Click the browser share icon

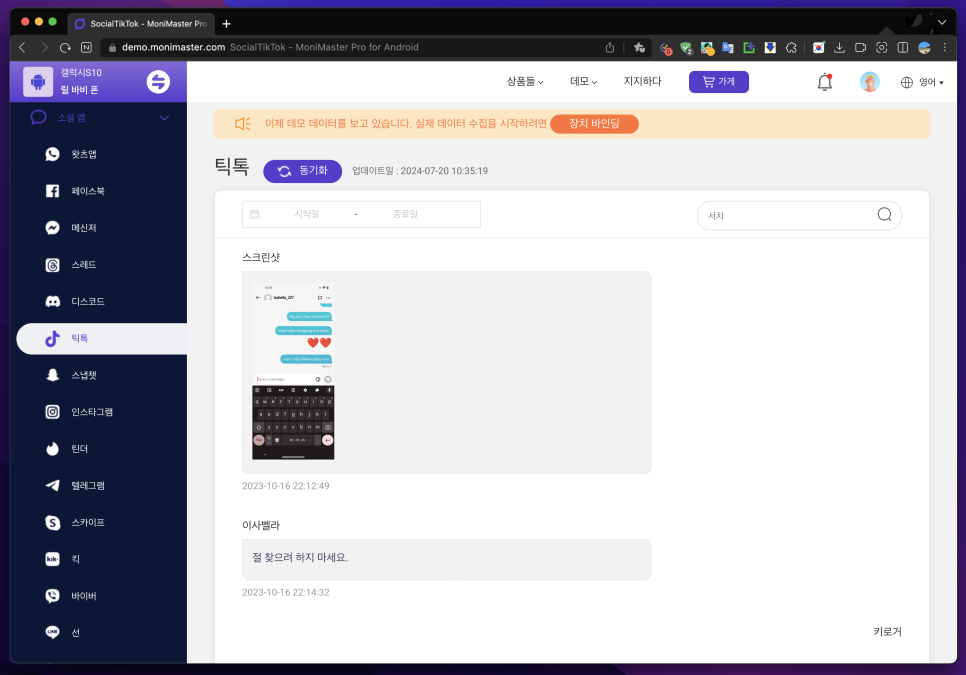(610, 47)
